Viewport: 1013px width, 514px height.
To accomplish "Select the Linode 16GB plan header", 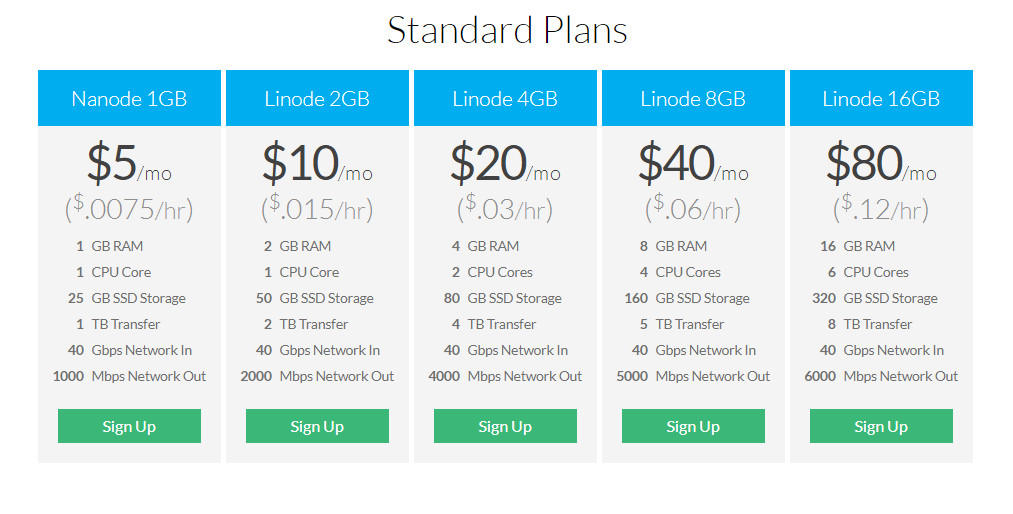I will 881,98.
